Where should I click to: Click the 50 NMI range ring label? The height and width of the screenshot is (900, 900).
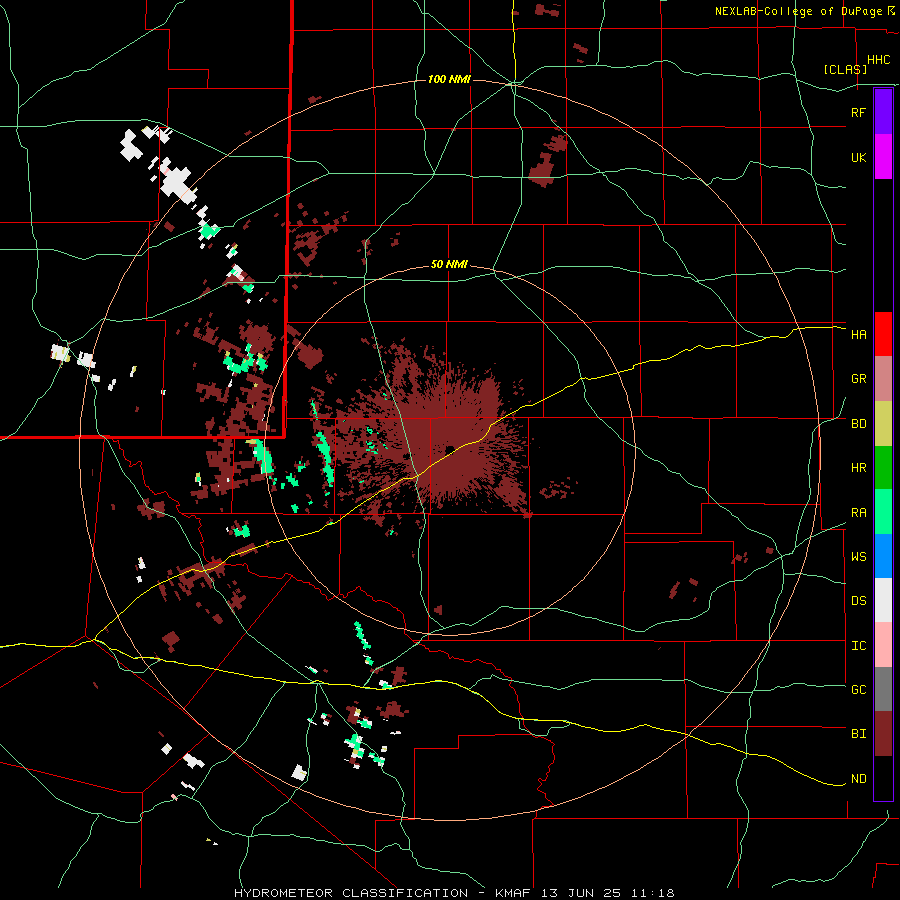click(x=449, y=265)
